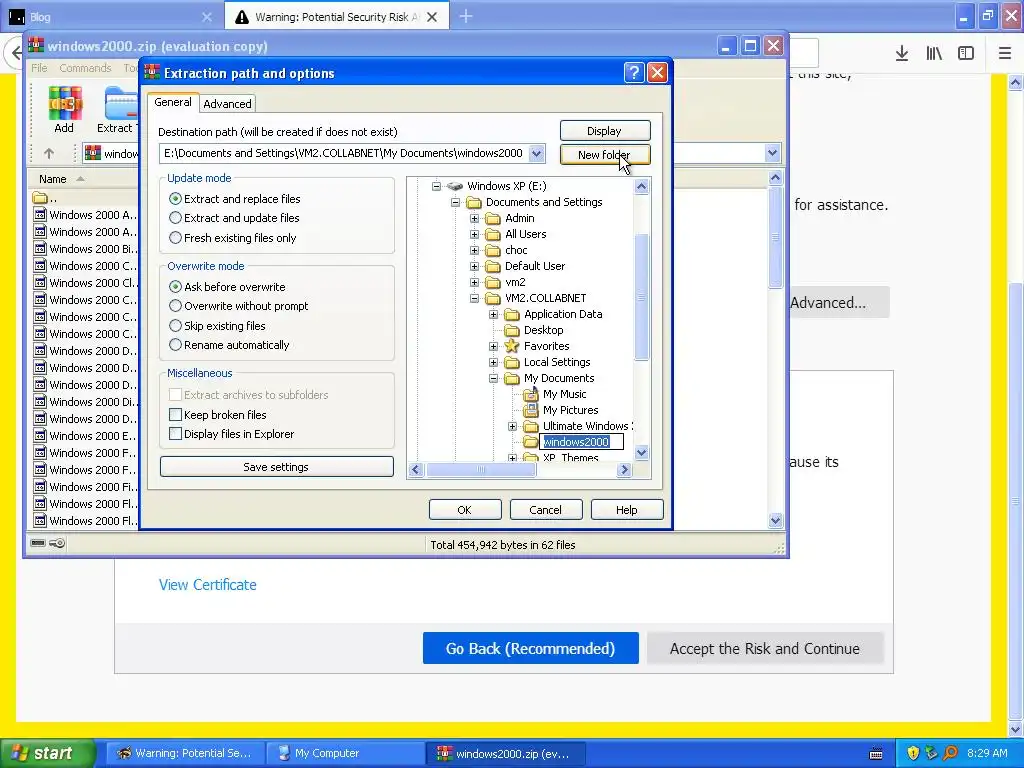Expand the All Users folder node

click(475, 234)
